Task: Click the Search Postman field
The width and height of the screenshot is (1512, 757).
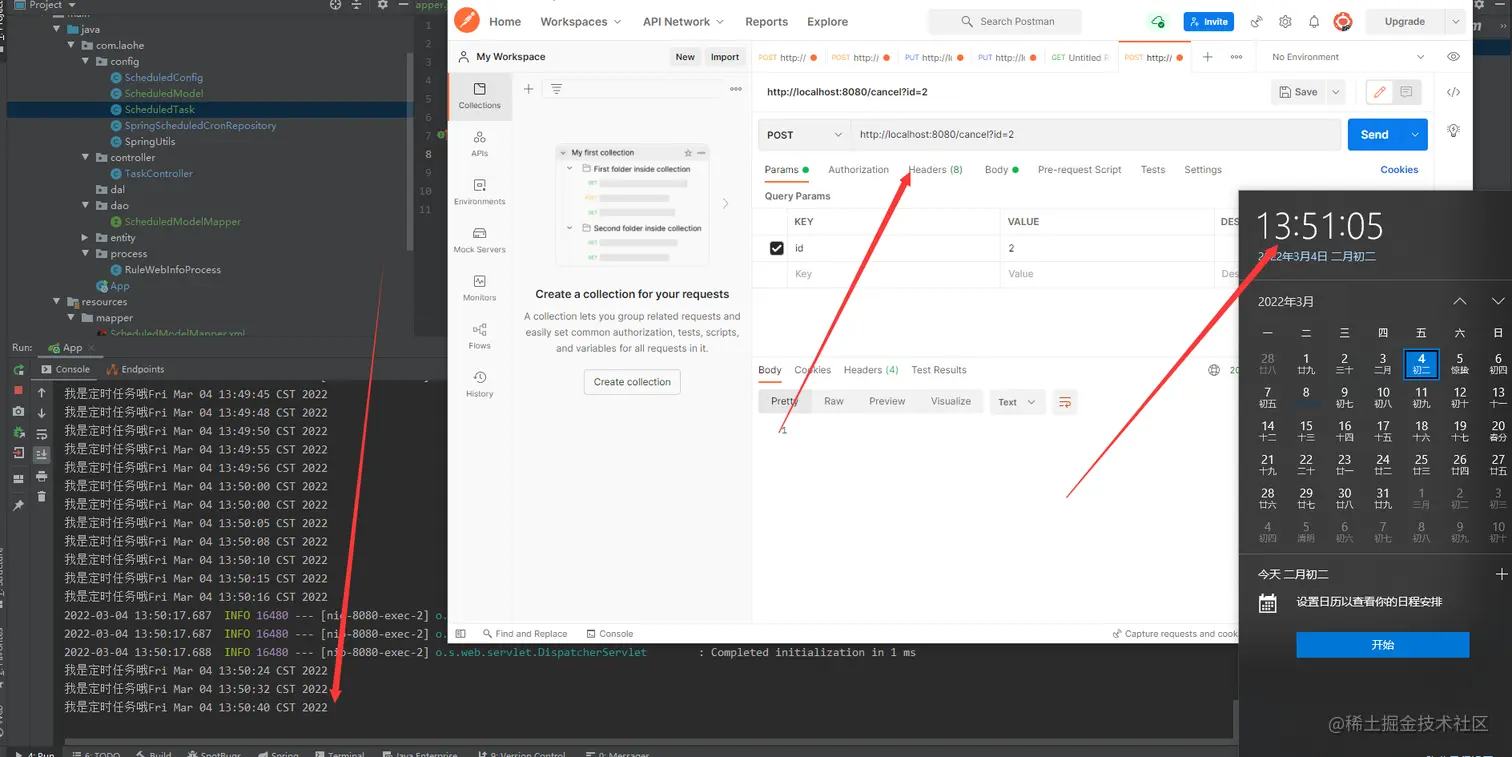Action: click(1005, 21)
